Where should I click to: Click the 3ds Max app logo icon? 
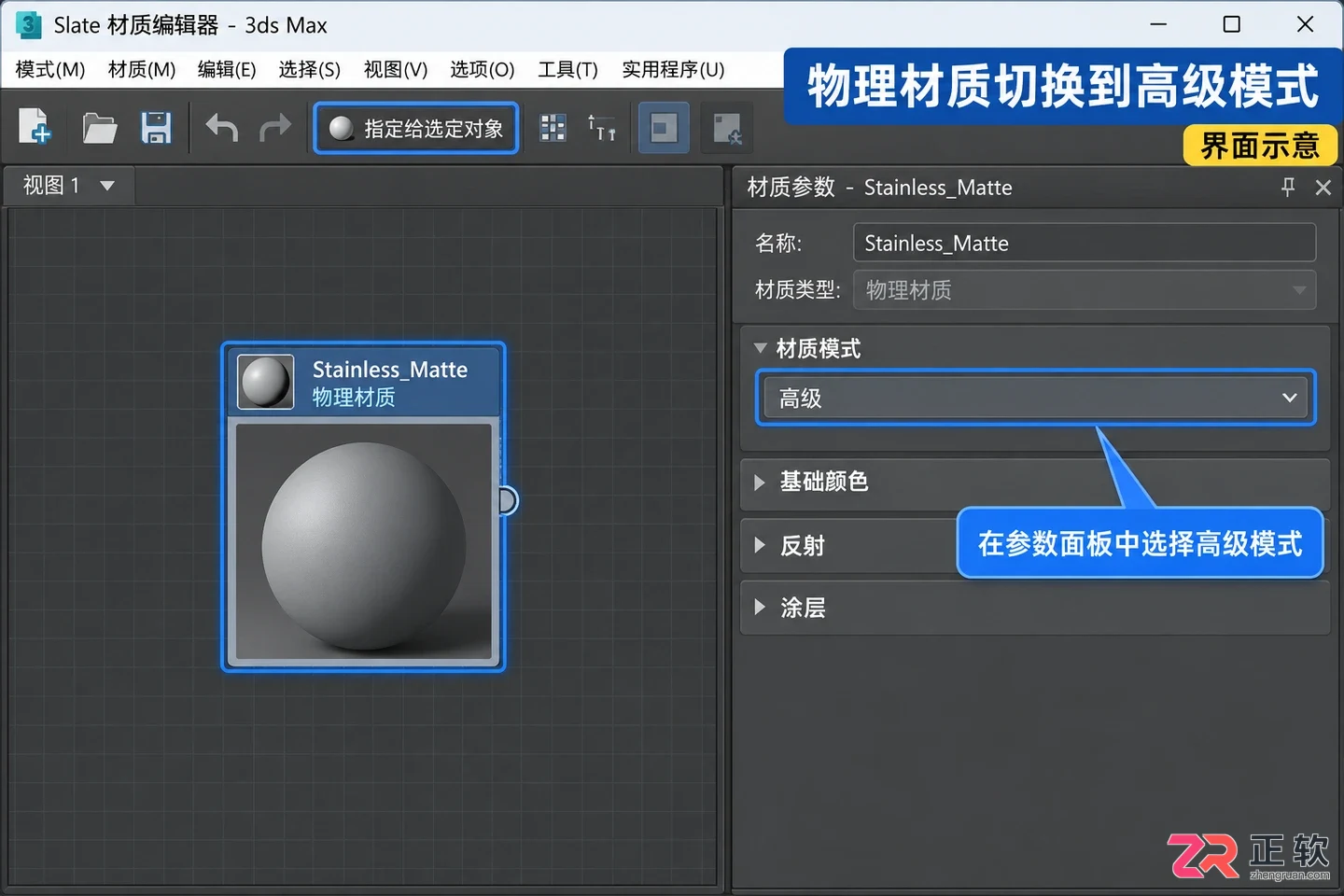pos(29,25)
